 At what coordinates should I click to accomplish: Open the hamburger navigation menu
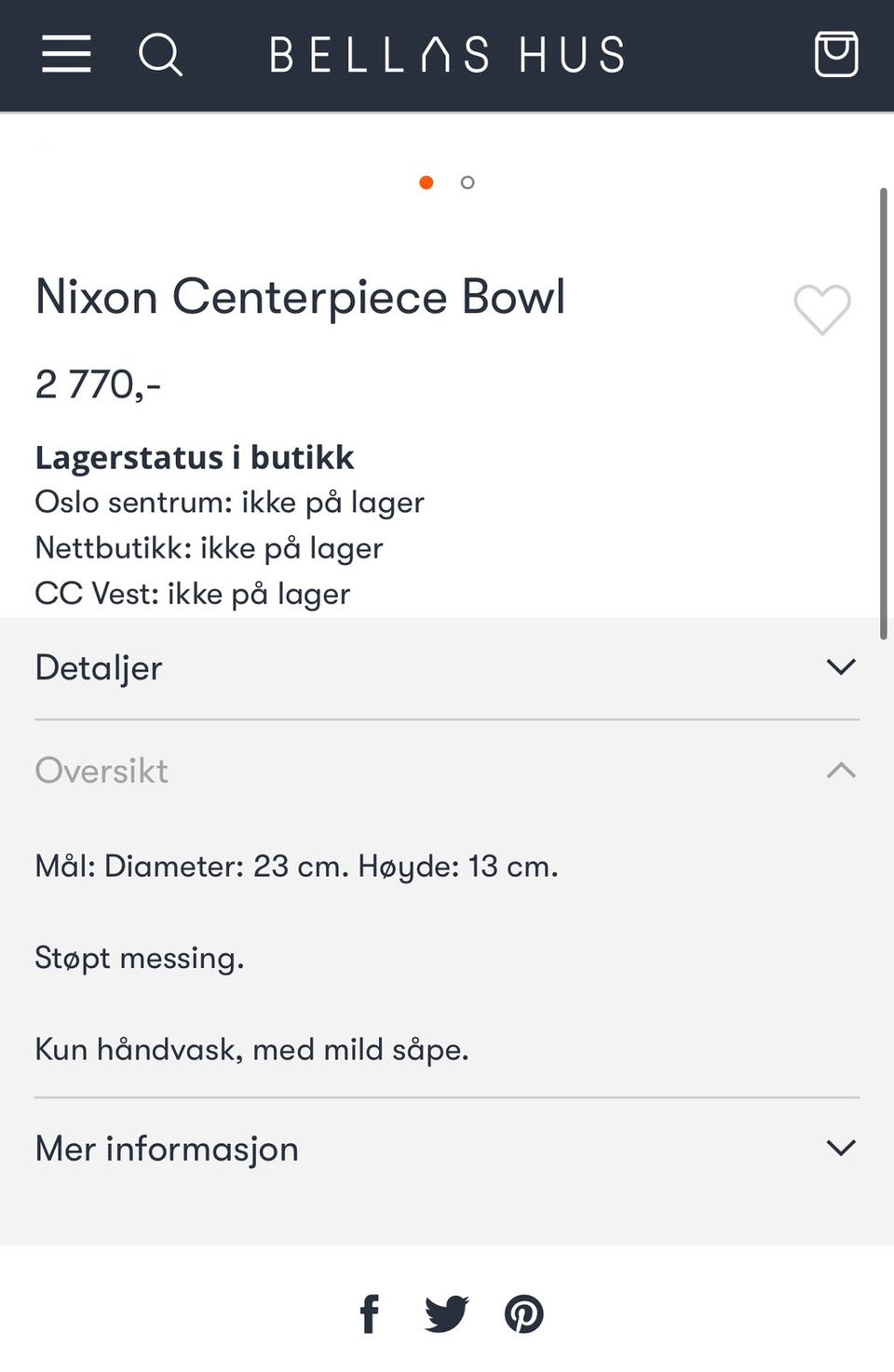pyautogui.click(x=66, y=54)
